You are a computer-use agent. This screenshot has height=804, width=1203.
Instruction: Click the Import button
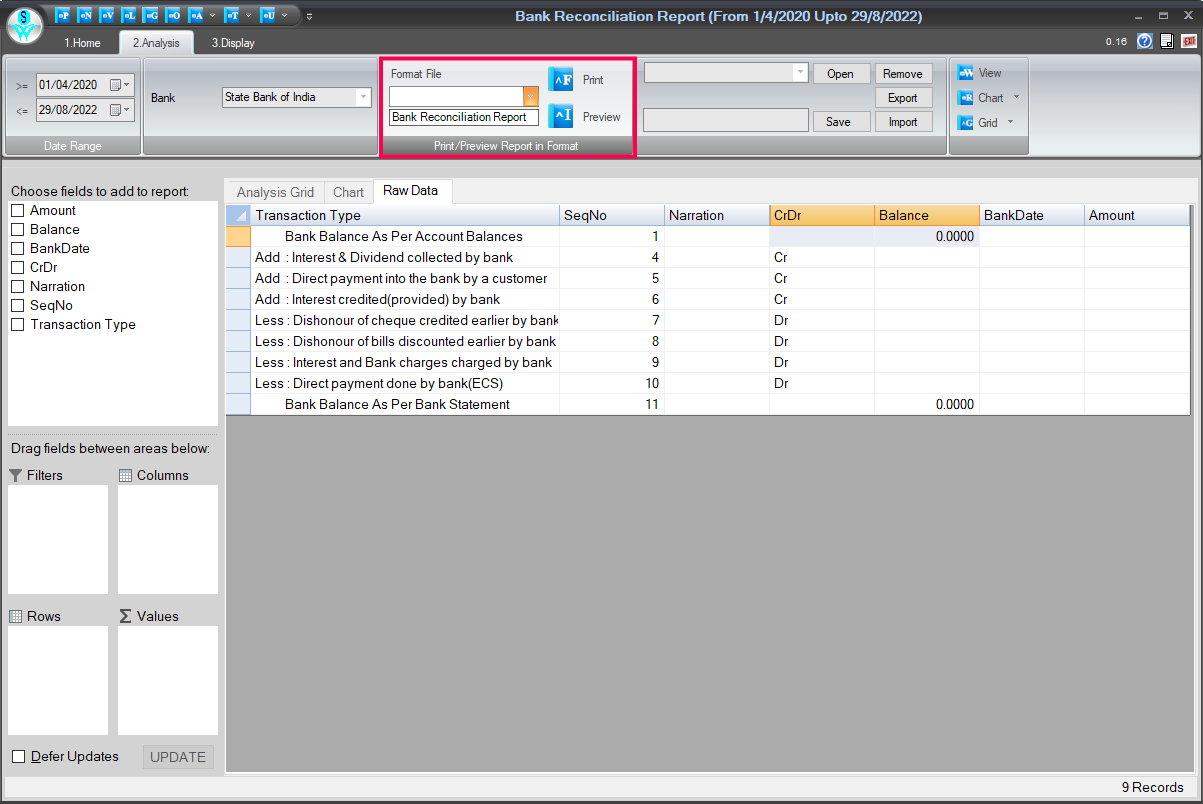click(903, 122)
